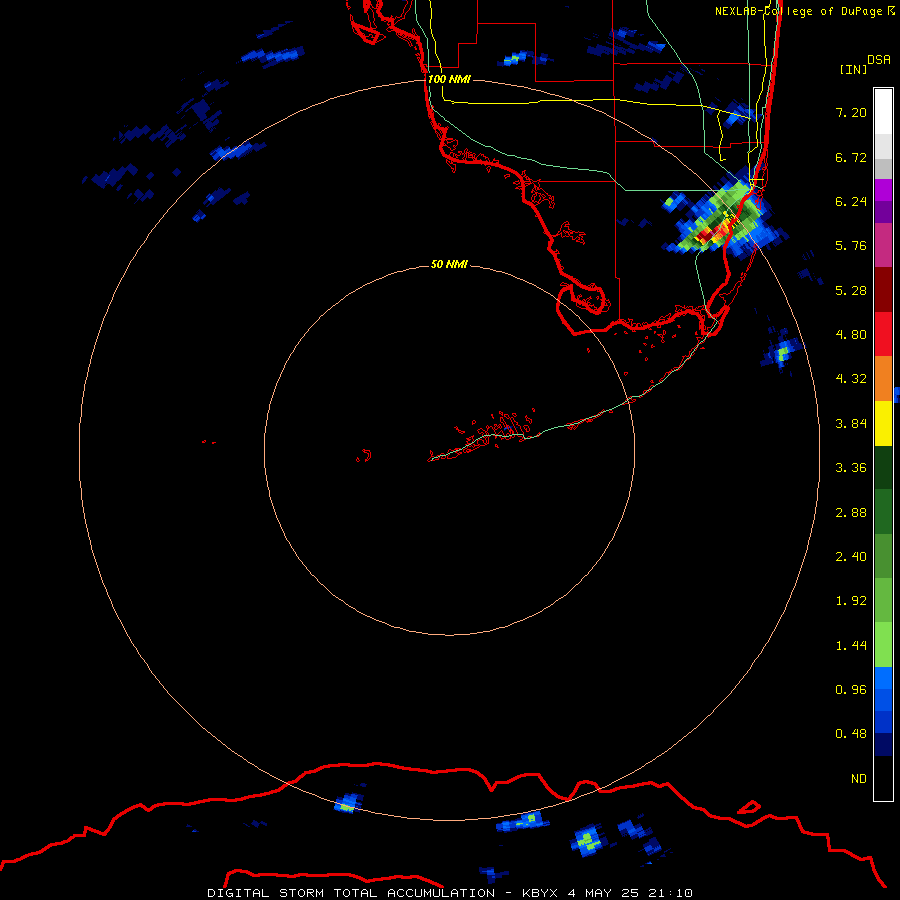The image size is (900, 900).
Task: Select the 3.84 legend value
Action: coord(851,424)
